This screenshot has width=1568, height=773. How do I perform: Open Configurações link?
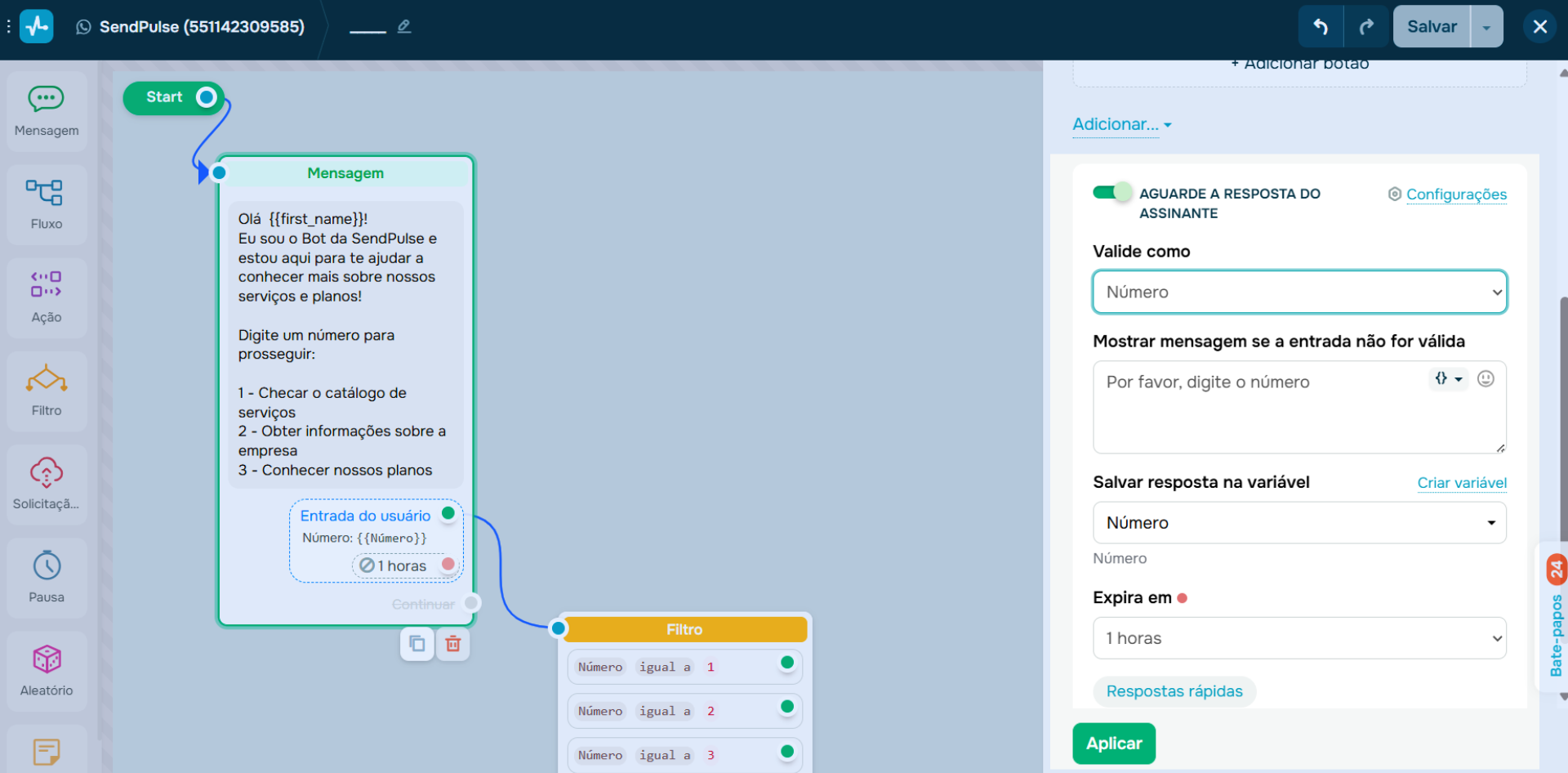coord(1456,194)
